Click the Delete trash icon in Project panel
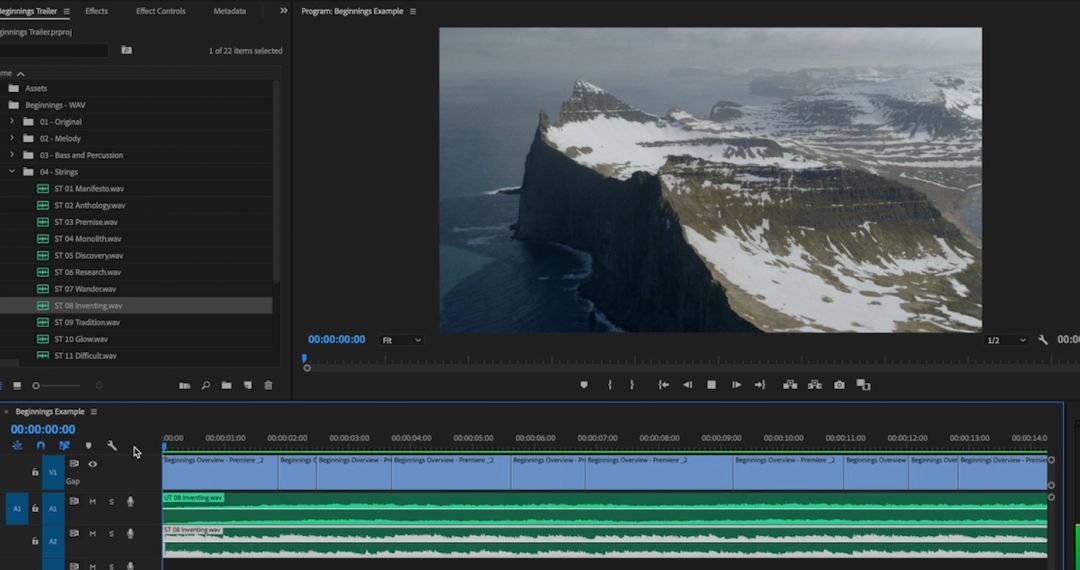 coord(268,385)
